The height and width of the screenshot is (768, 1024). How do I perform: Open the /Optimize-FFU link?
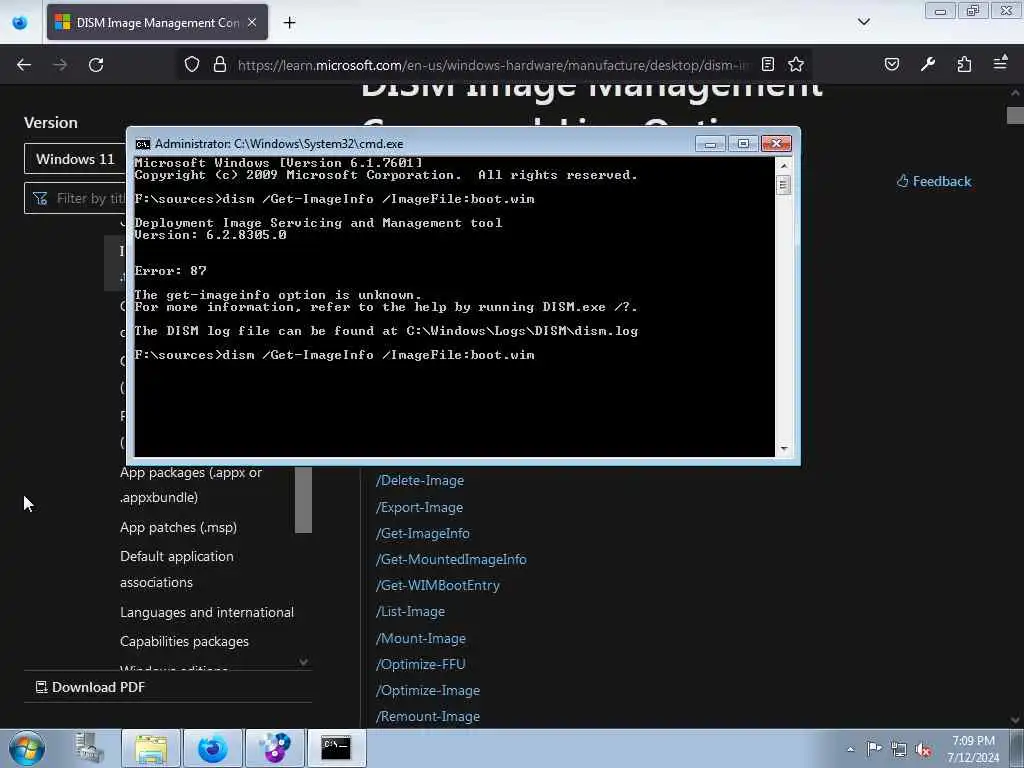(x=421, y=664)
